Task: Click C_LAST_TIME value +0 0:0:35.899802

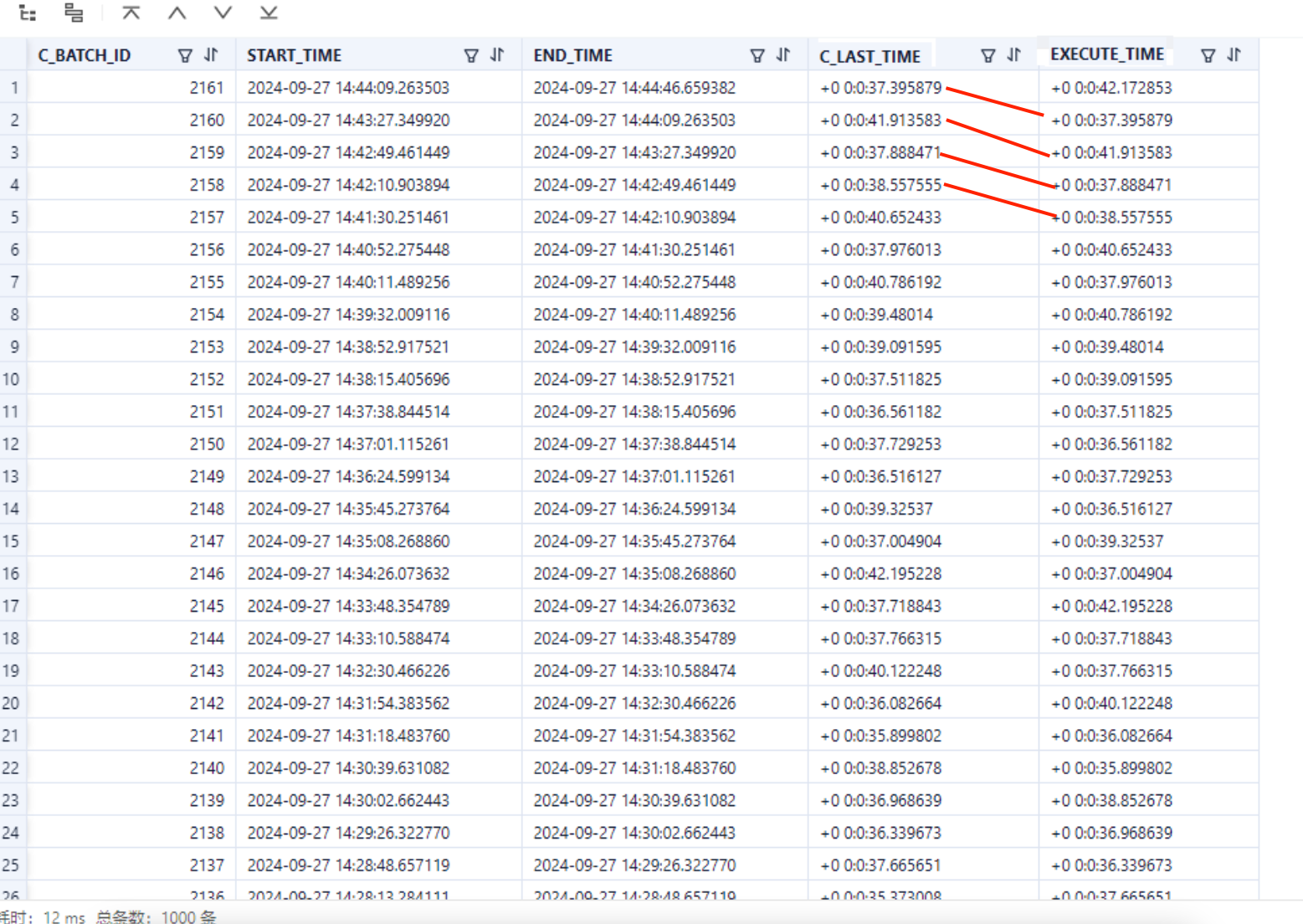Action: pos(880,736)
